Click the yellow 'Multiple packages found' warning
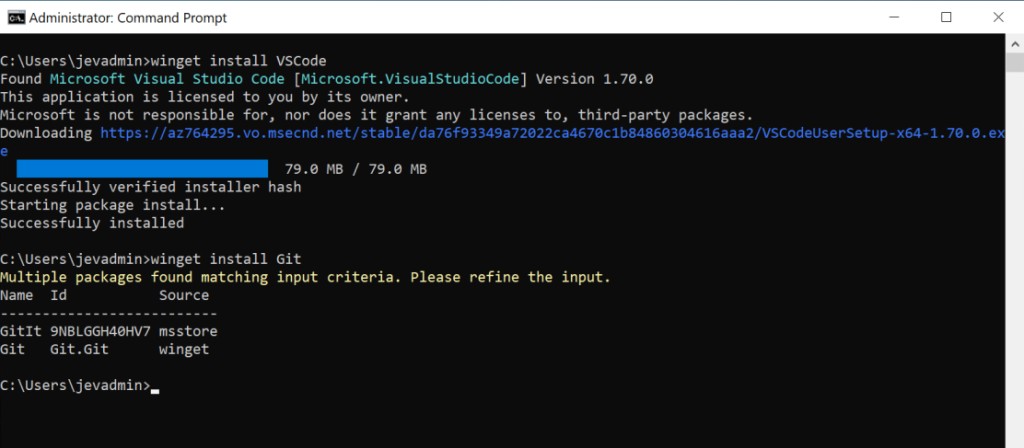Image resolution: width=1024 pixels, height=448 pixels. pos(305,277)
